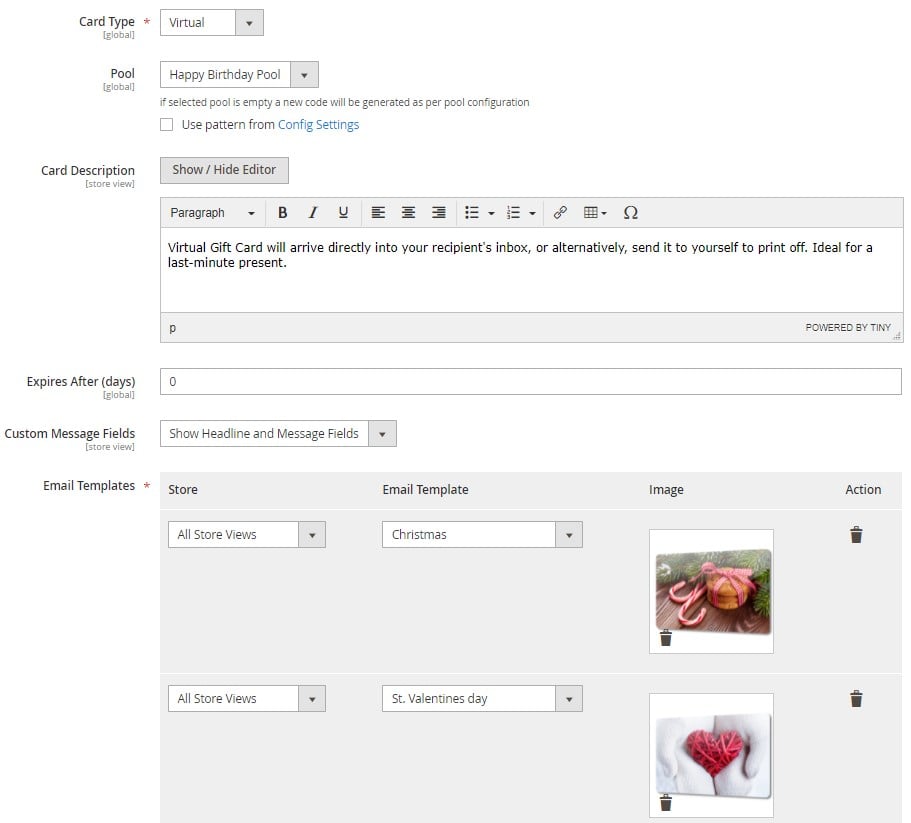Open the Custom Message Fields dropdown
The height and width of the screenshot is (823, 911).
(x=278, y=433)
